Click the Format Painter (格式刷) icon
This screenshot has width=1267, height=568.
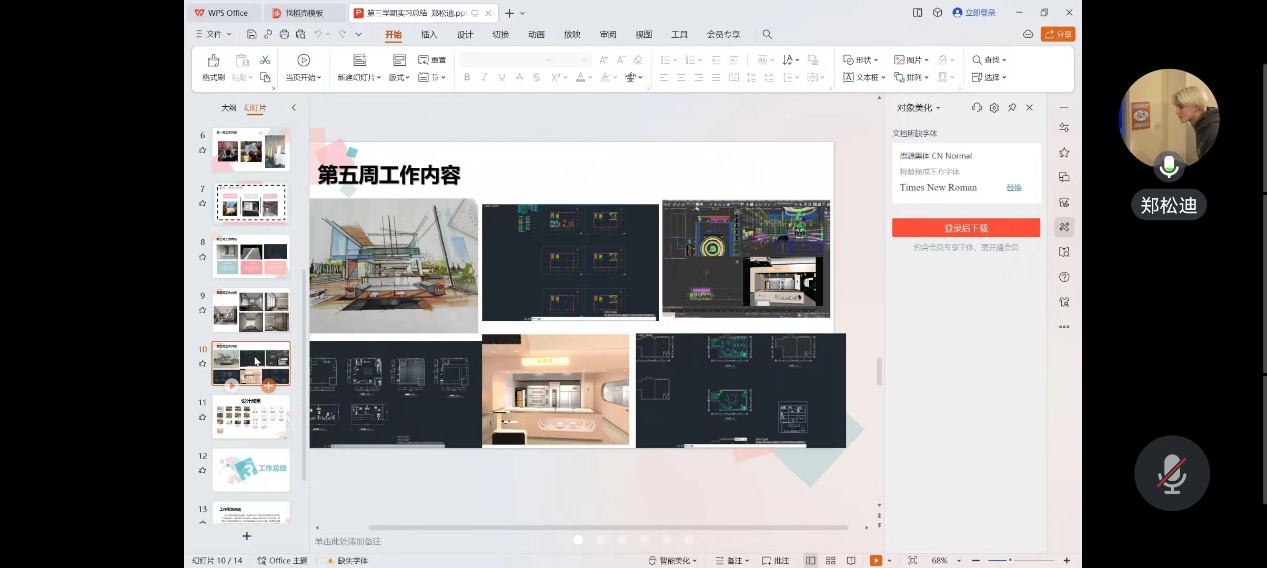213,61
